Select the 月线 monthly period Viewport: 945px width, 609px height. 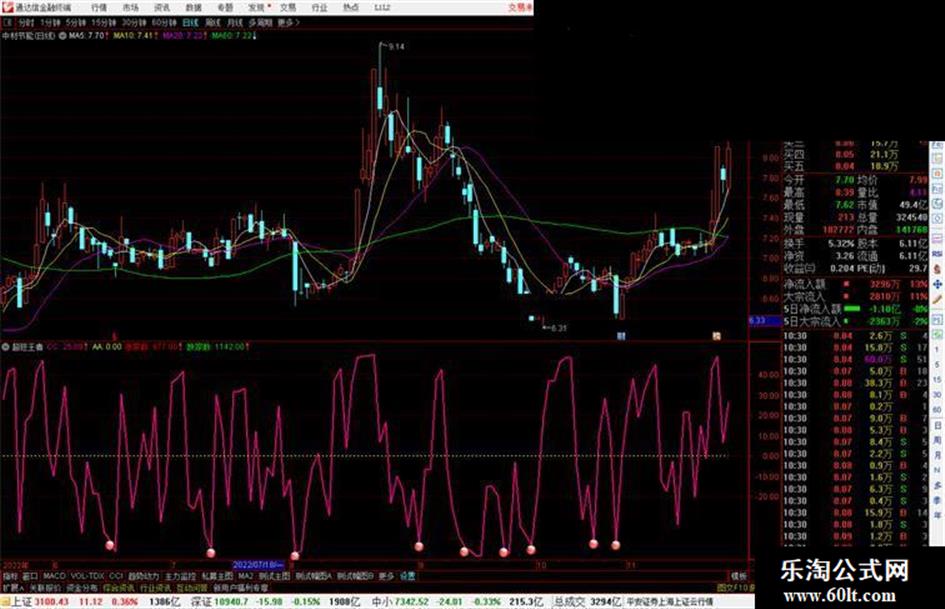point(234,22)
